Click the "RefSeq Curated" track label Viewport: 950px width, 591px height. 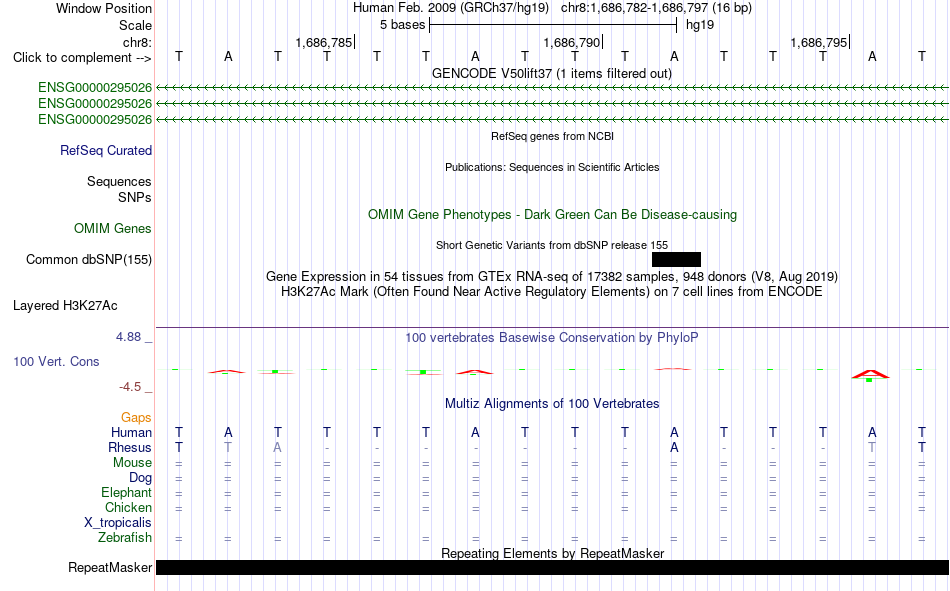pos(105,150)
